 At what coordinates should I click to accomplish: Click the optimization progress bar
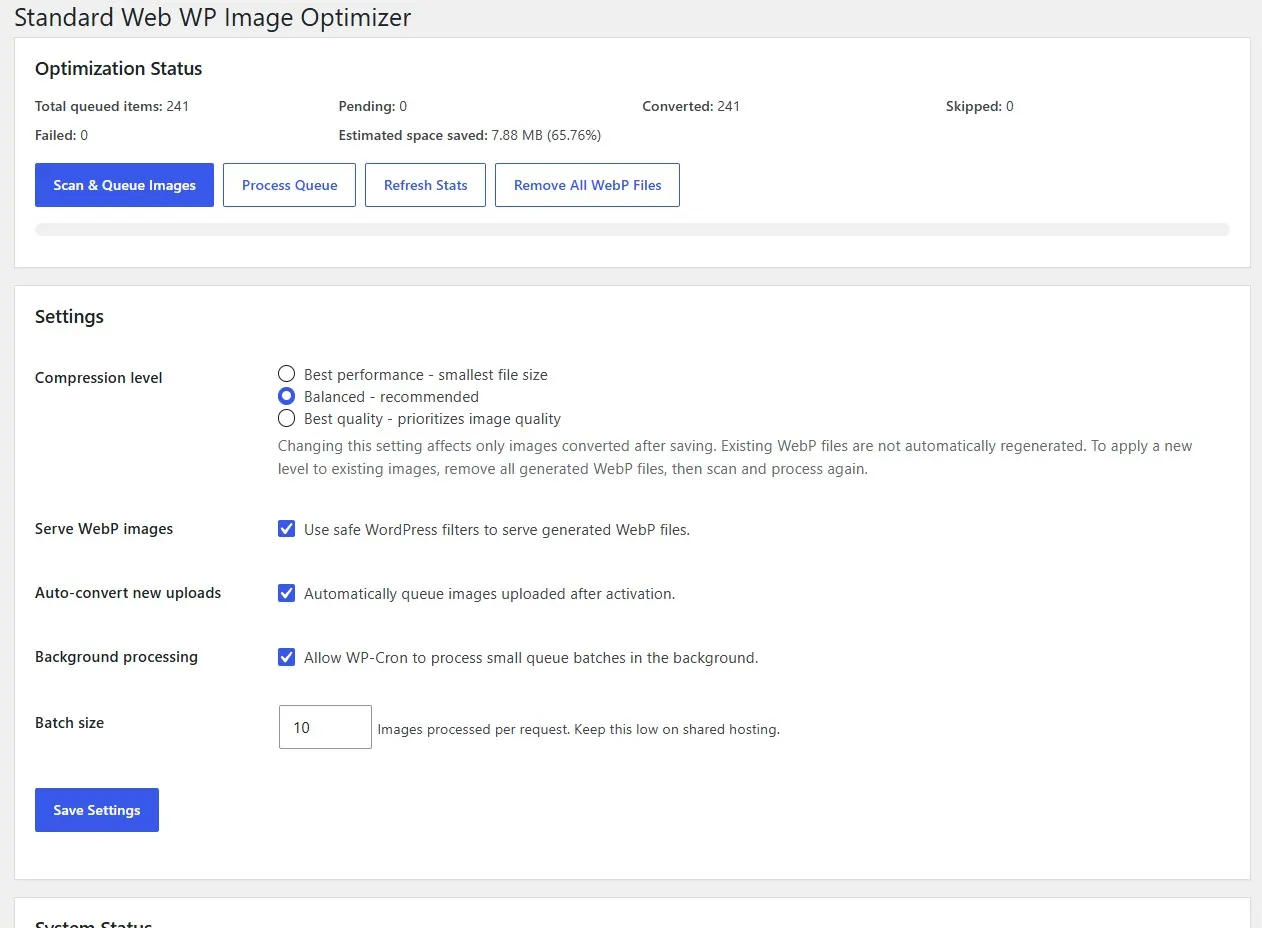(x=632, y=230)
